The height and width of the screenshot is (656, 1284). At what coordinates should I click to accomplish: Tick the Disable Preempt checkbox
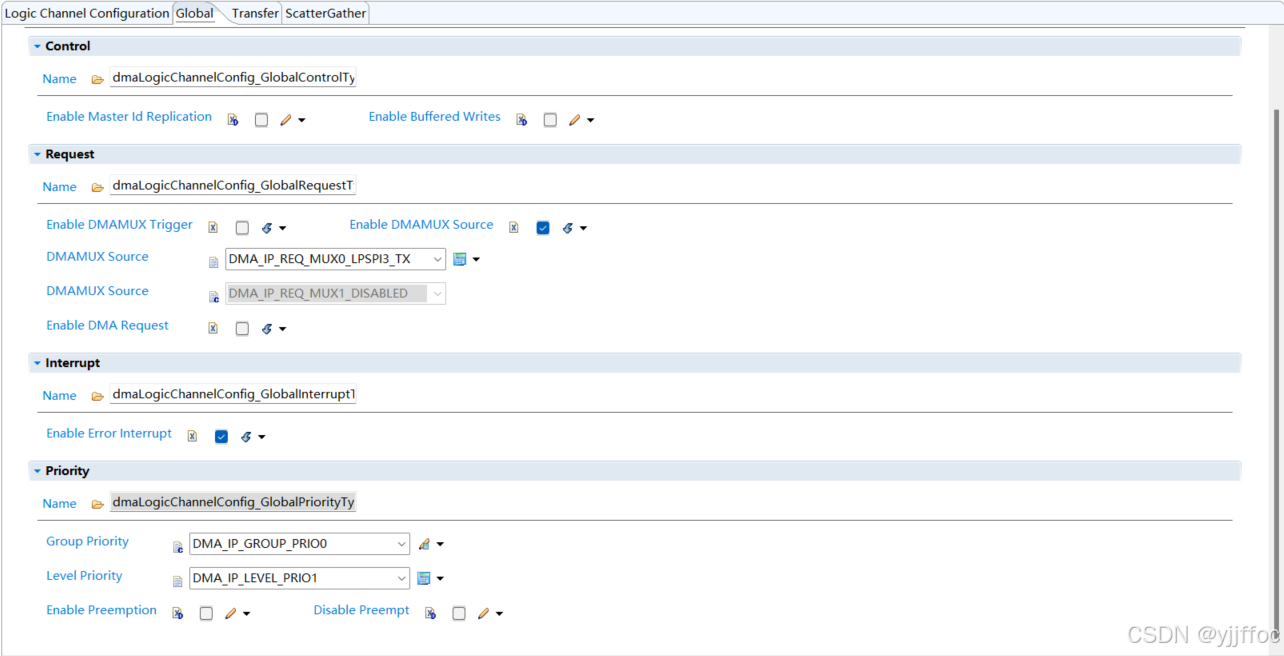pos(459,614)
